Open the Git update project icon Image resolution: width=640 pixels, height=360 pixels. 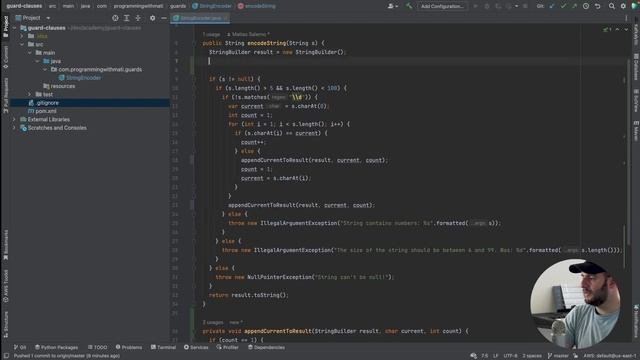point(552,6)
